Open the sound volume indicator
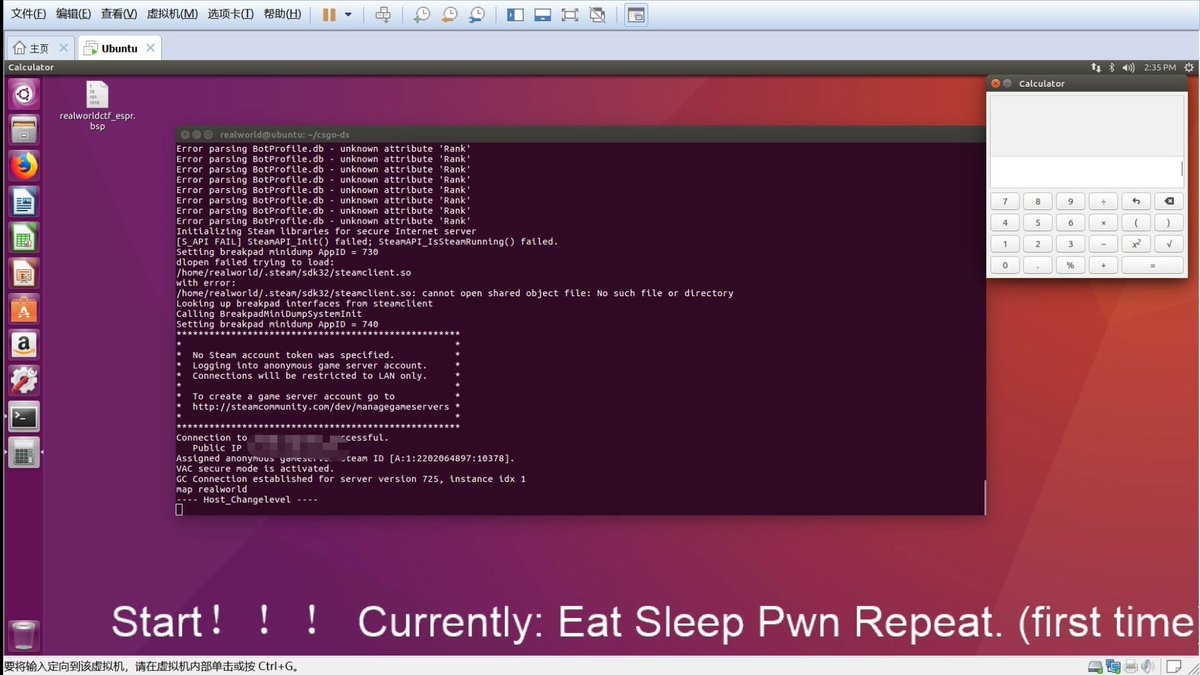The height and width of the screenshot is (675, 1200). click(x=1129, y=67)
